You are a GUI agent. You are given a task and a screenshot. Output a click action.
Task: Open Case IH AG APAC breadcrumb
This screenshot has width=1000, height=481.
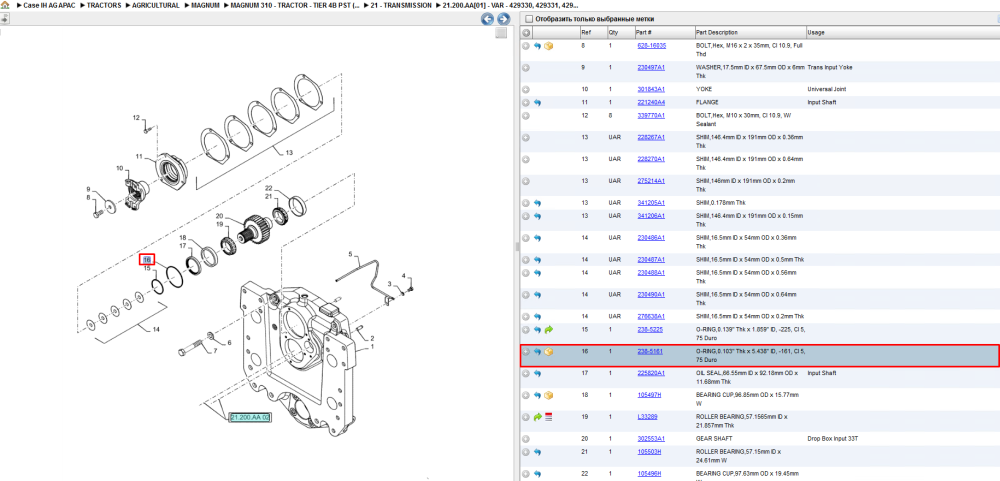[48, 5]
